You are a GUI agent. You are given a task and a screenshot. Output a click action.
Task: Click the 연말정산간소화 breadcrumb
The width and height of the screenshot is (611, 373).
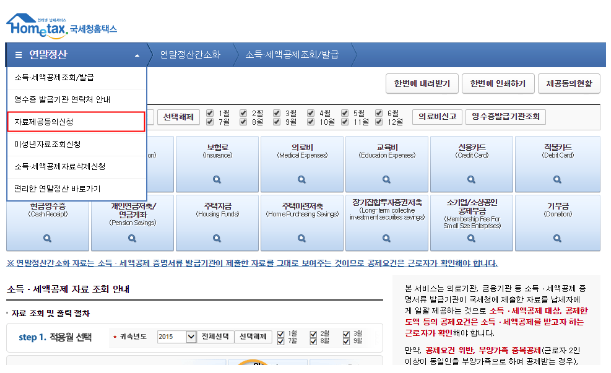point(190,55)
